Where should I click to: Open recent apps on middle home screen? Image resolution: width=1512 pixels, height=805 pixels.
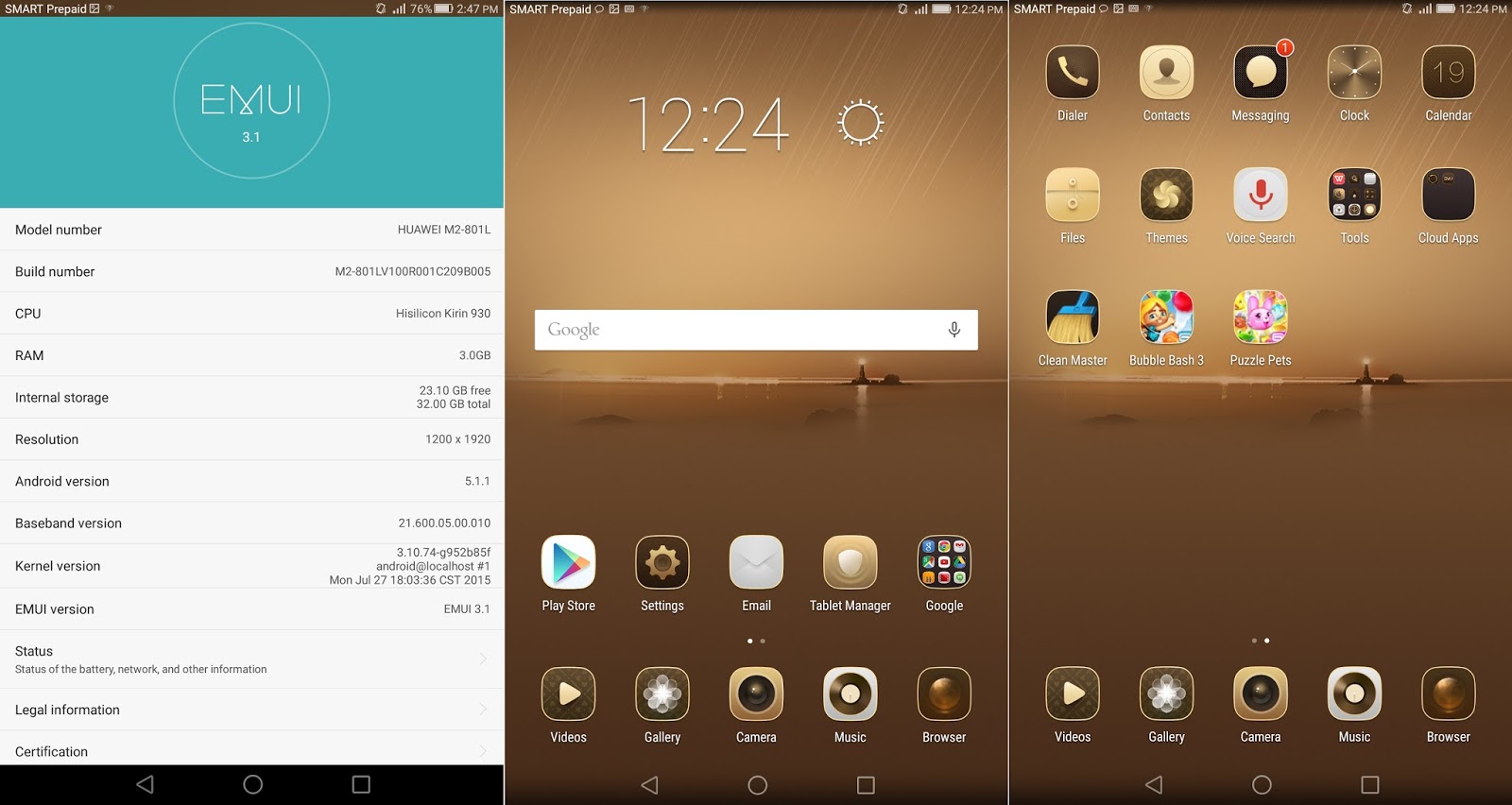866,784
